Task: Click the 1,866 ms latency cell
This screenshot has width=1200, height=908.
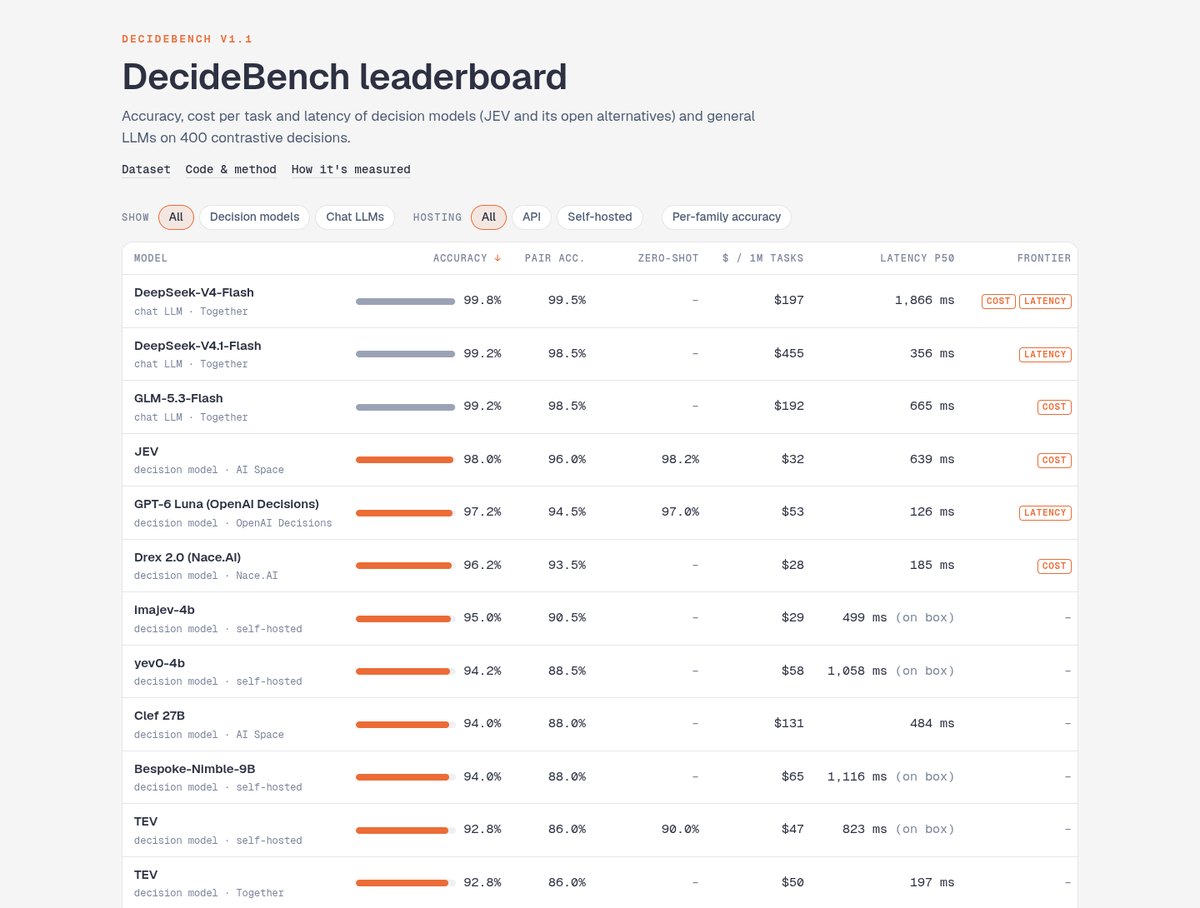Action: pyautogui.click(x=925, y=301)
